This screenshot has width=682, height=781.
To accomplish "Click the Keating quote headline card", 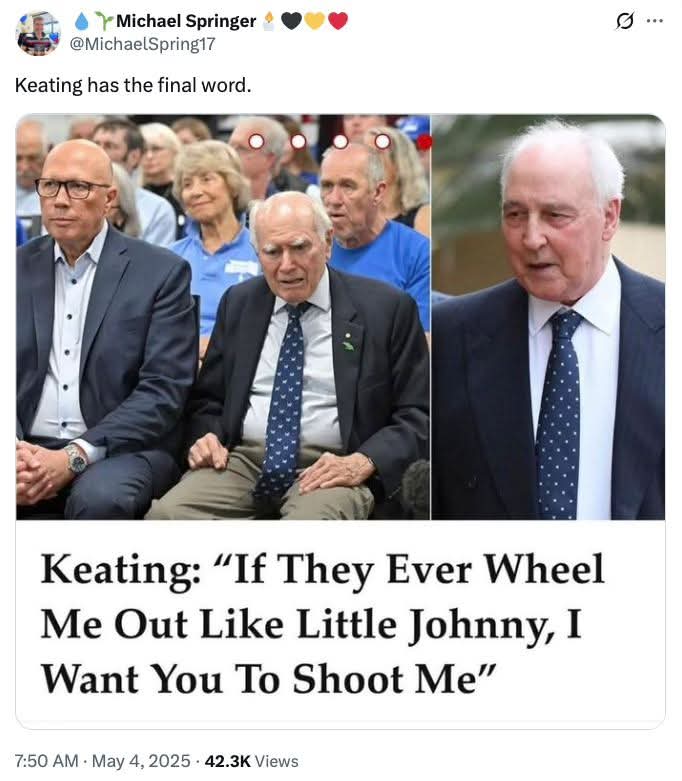I will tap(341, 624).
